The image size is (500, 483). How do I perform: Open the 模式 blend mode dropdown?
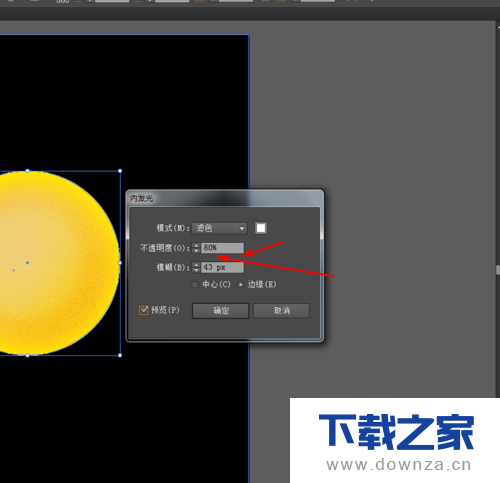click(219, 228)
